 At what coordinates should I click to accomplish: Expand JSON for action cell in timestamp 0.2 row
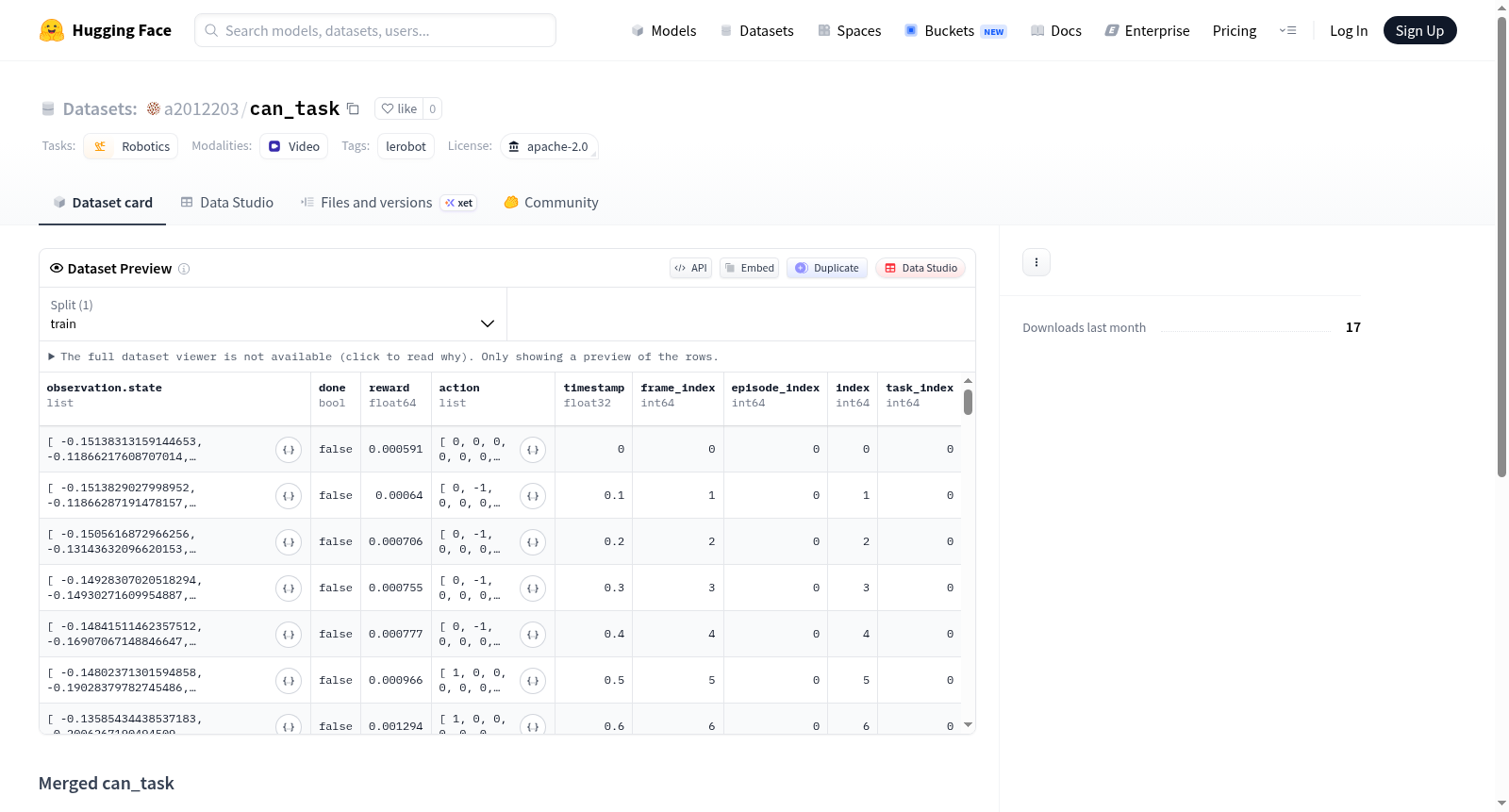tap(533, 542)
